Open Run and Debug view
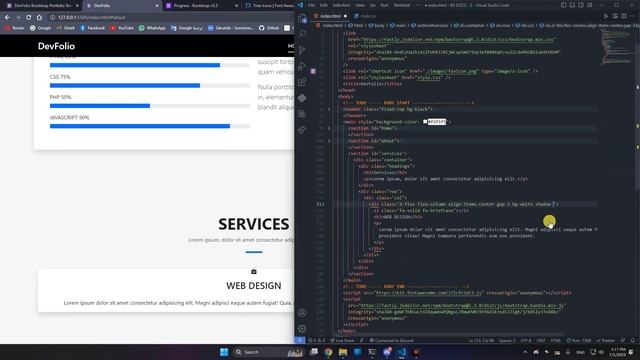Viewport: 640px width, 360px height. point(302,66)
